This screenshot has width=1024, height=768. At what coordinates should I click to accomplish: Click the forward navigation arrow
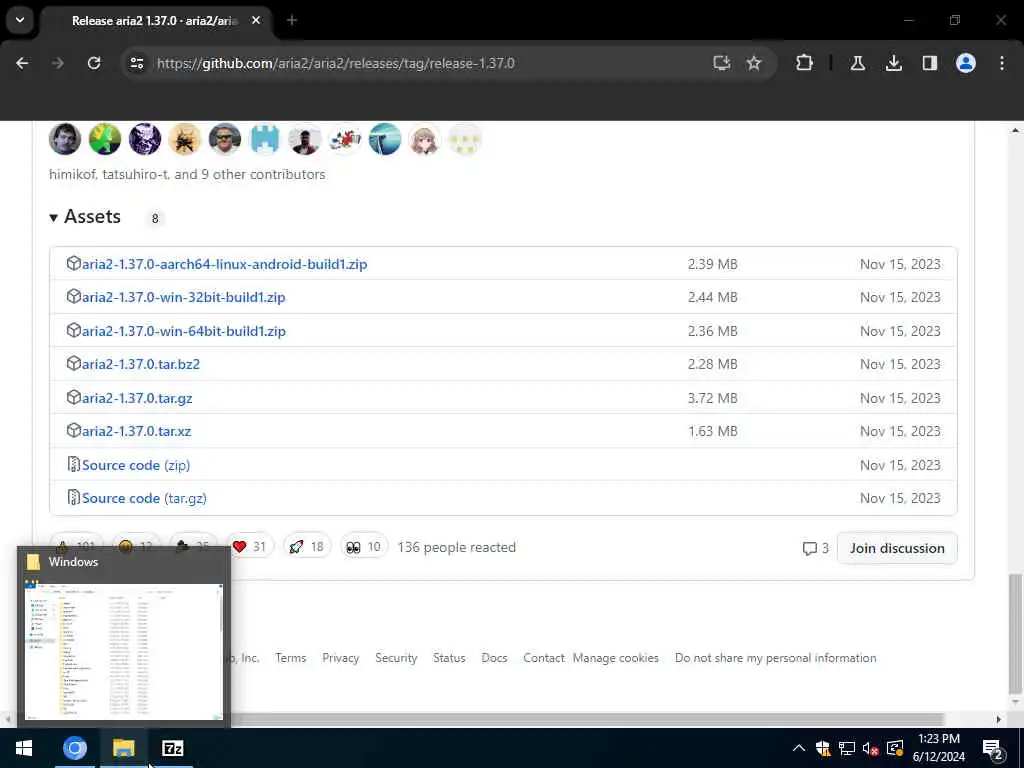click(x=57, y=63)
